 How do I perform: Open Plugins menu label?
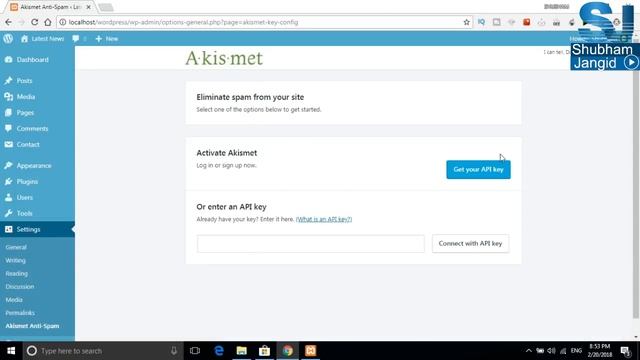[x=27, y=182]
